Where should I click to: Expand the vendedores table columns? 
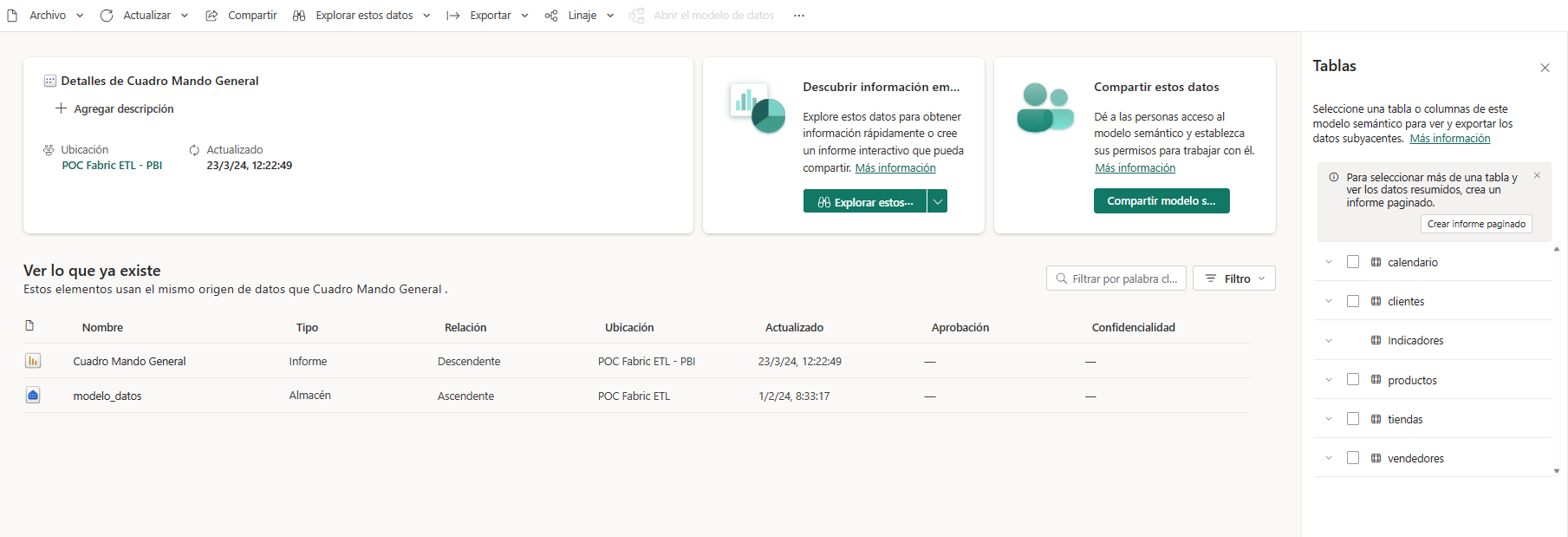tap(1329, 458)
